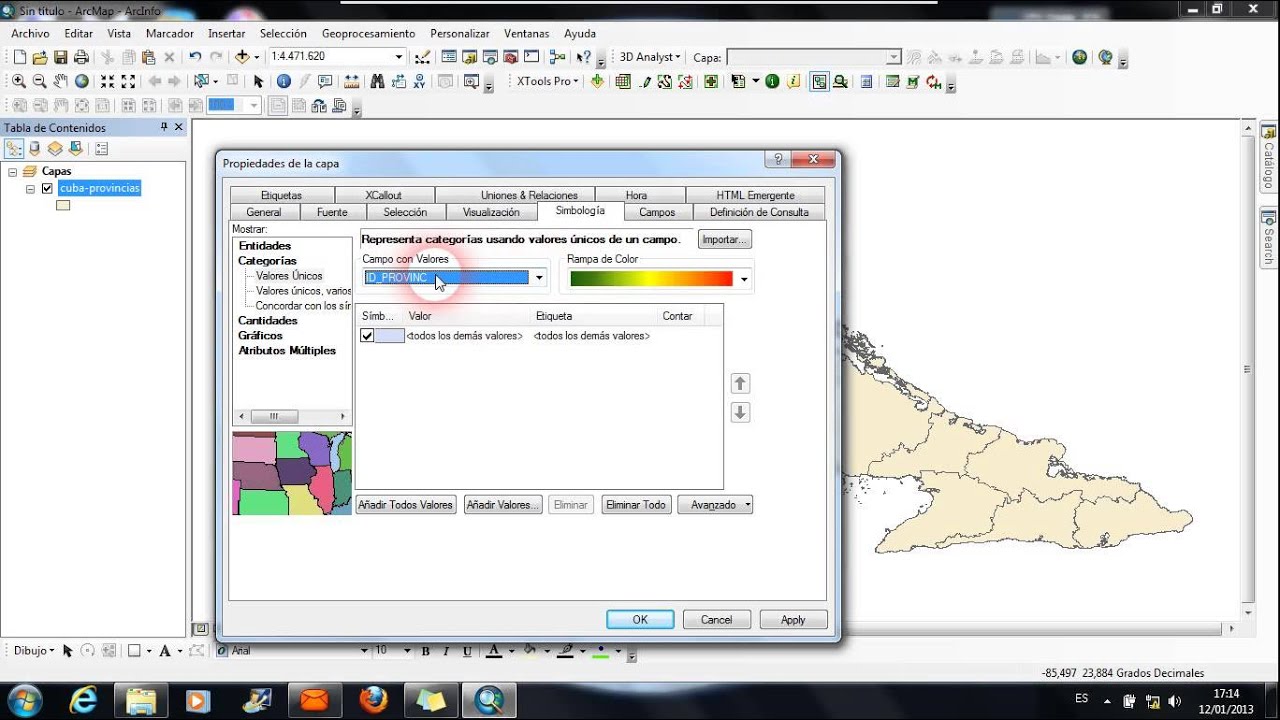Click the Open folder icon in toolbar
Screen dimensions: 1280x720
[x=40, y=57]
